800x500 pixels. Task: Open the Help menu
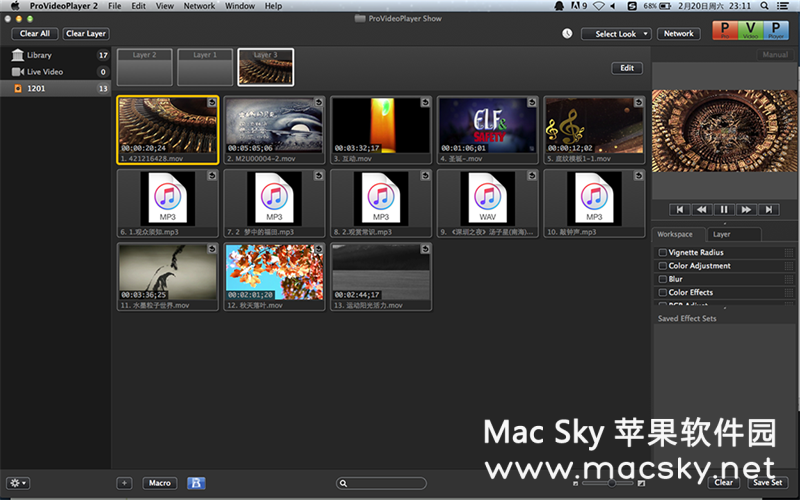point(273,6)
